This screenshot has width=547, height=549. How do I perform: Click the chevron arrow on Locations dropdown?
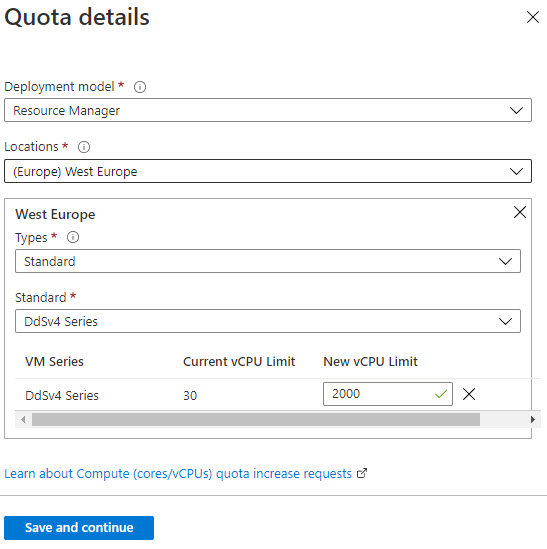point(516,172)
